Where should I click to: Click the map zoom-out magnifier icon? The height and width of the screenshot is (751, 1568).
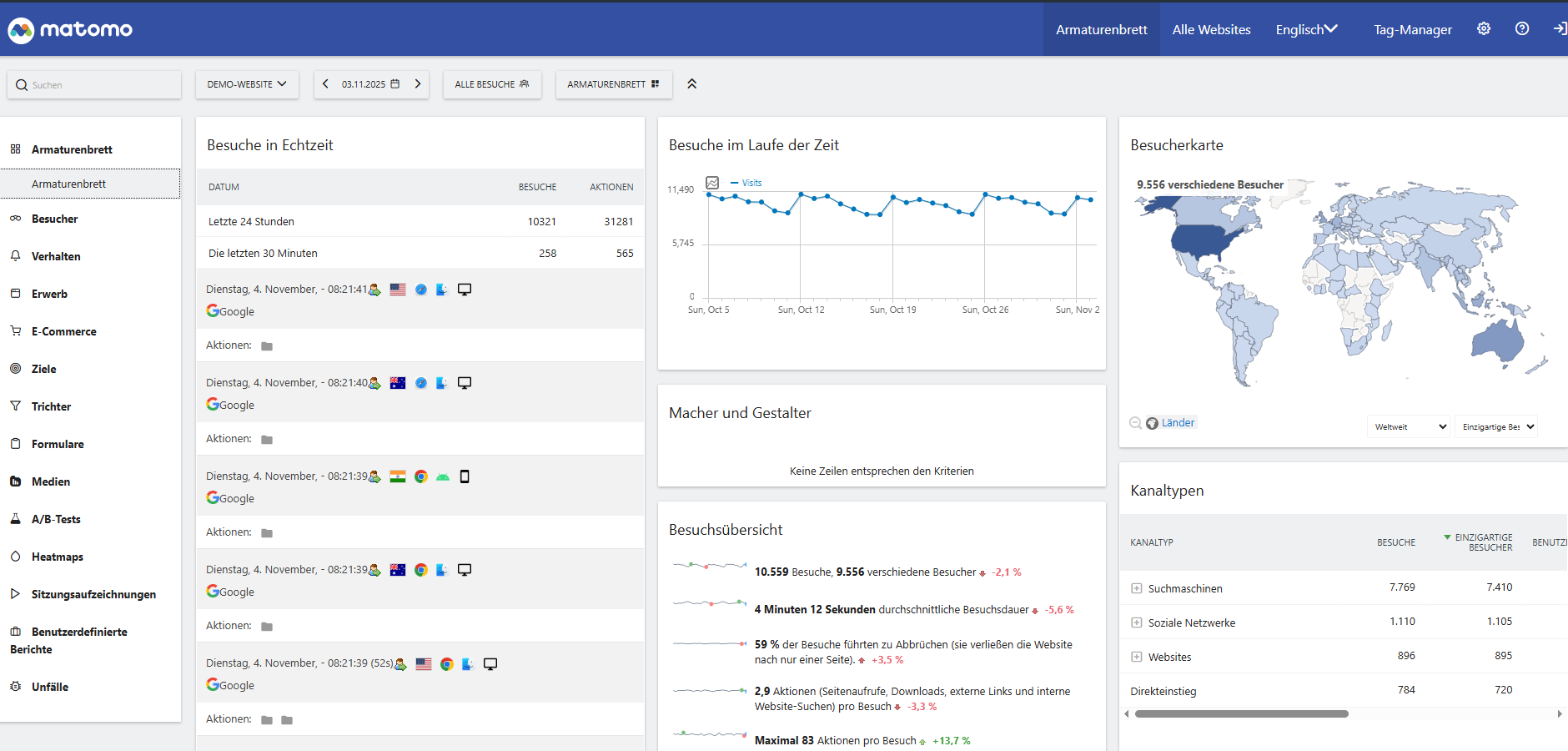[1135, 423]
